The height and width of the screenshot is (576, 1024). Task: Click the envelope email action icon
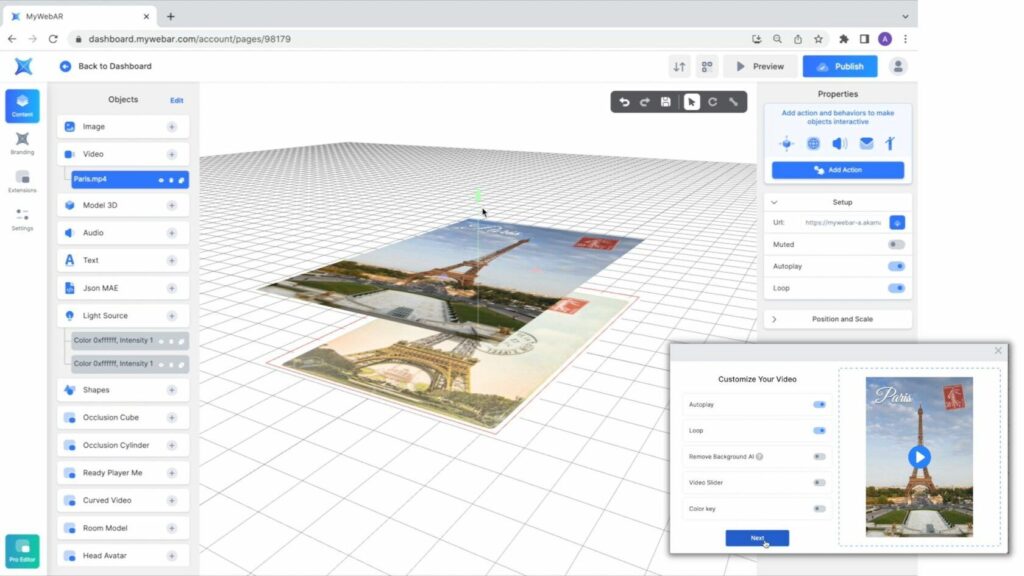pyautogui.click(x=866, y=144)
